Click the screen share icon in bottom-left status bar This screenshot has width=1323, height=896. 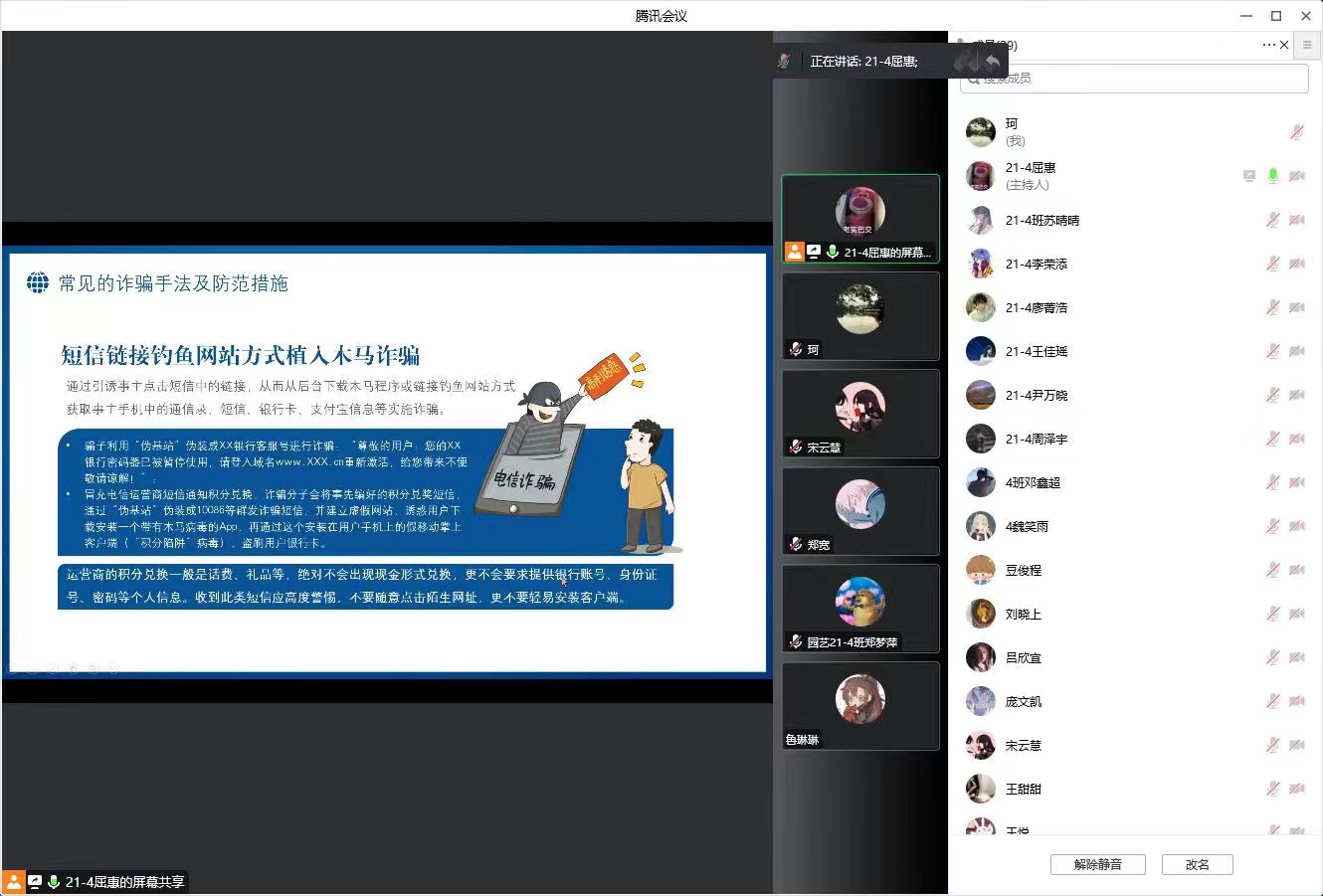34,881
